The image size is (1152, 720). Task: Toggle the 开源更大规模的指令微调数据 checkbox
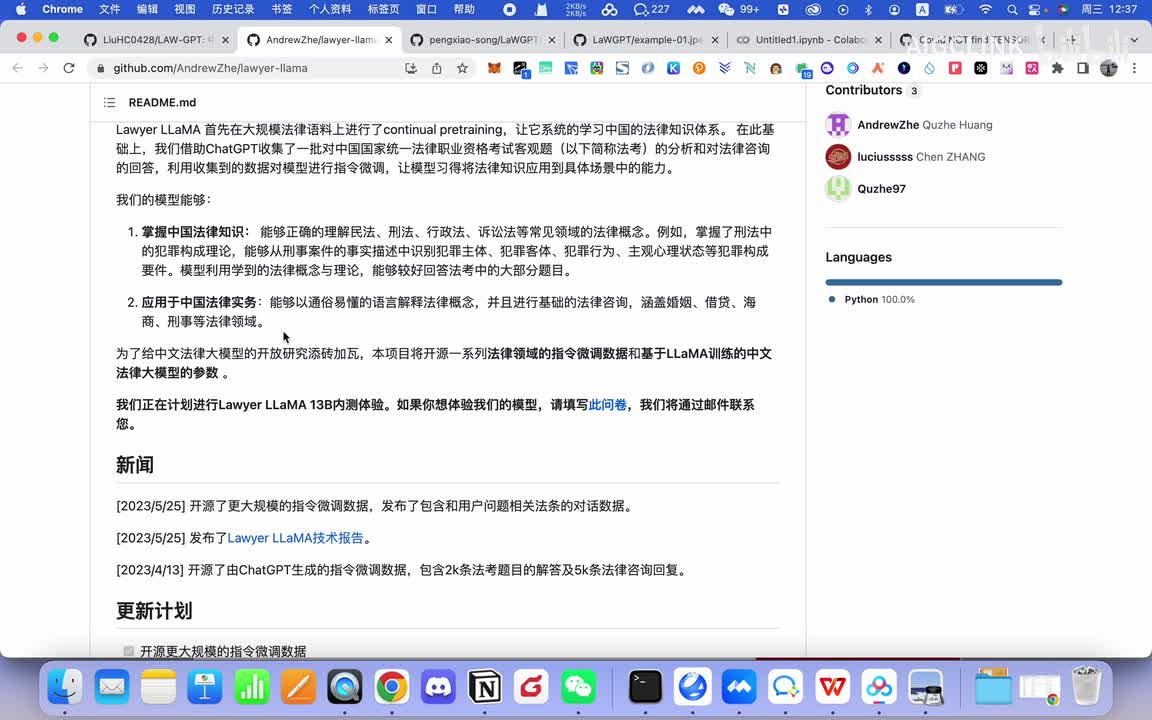coord(129,651)
